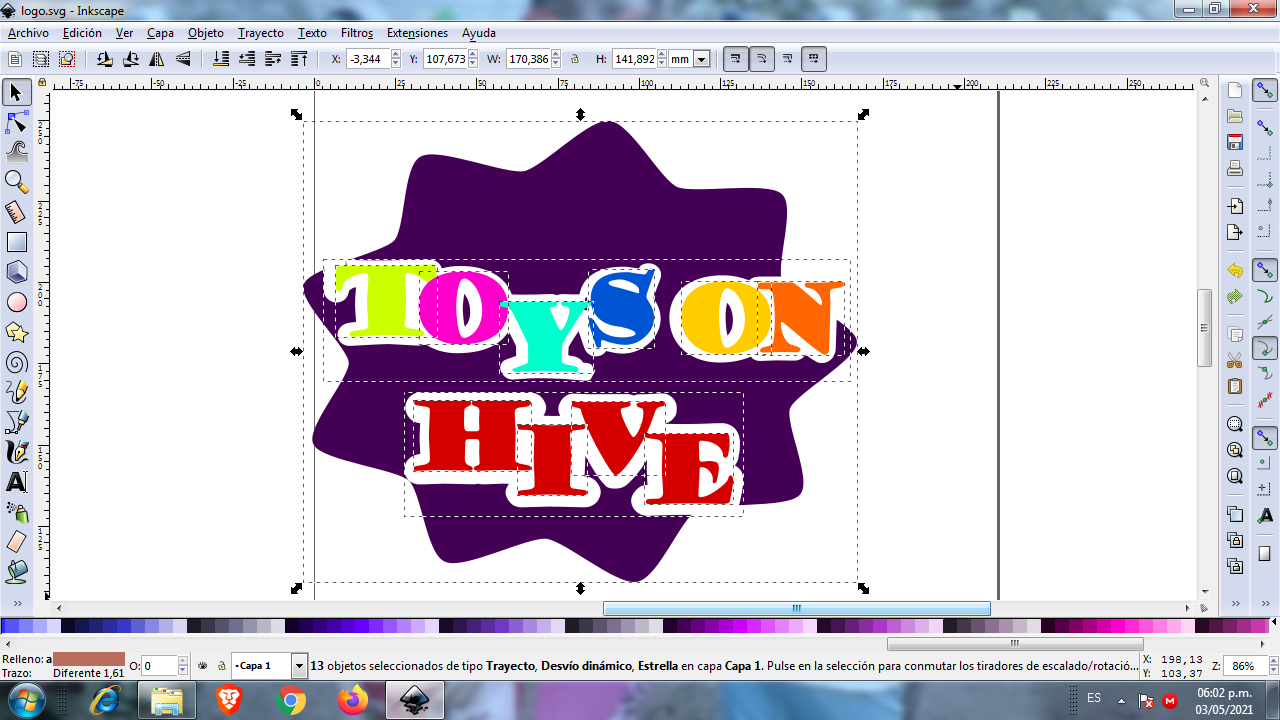This screenshot has width=1280, height=720.
Task: Select the Text tool
Action: point(16,482)
